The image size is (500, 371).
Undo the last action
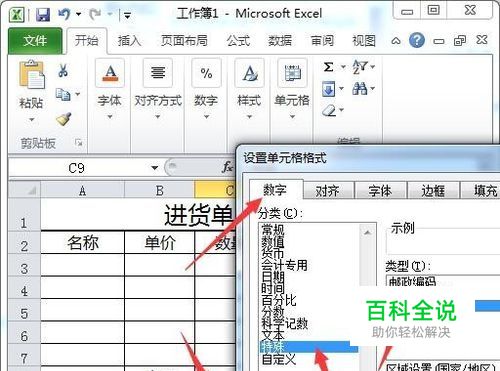[x=64, y=14]
